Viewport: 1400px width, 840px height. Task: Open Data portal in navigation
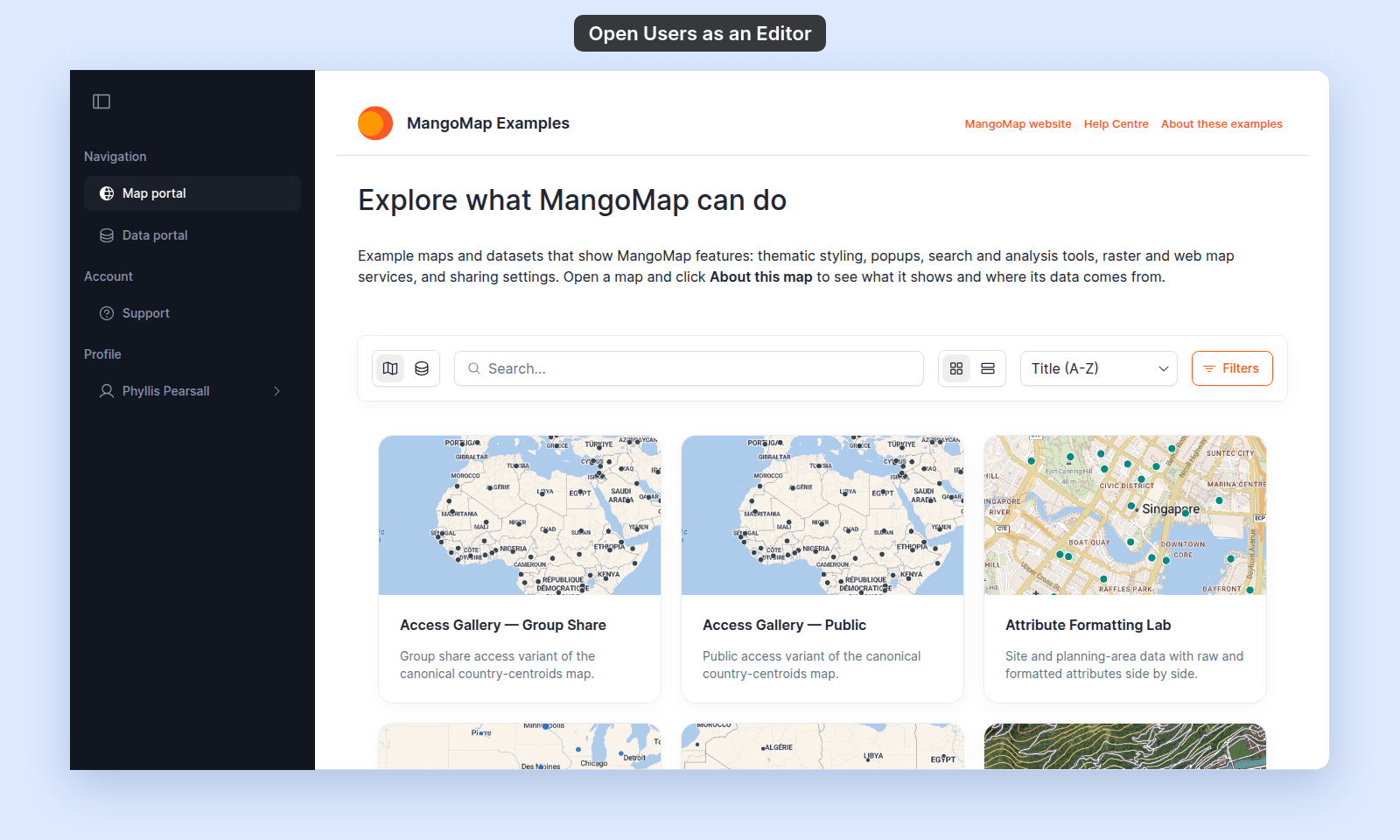tap(192, 235)
